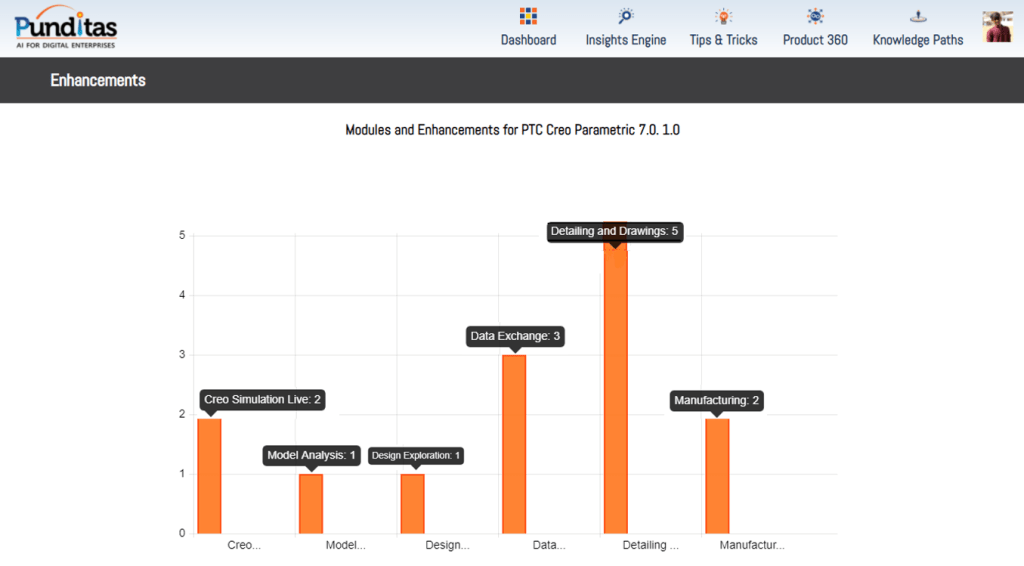This screenshot has height=566, width=1024.
Task: Click the chart title for PTC Creo Parametric
Action: 512,130
